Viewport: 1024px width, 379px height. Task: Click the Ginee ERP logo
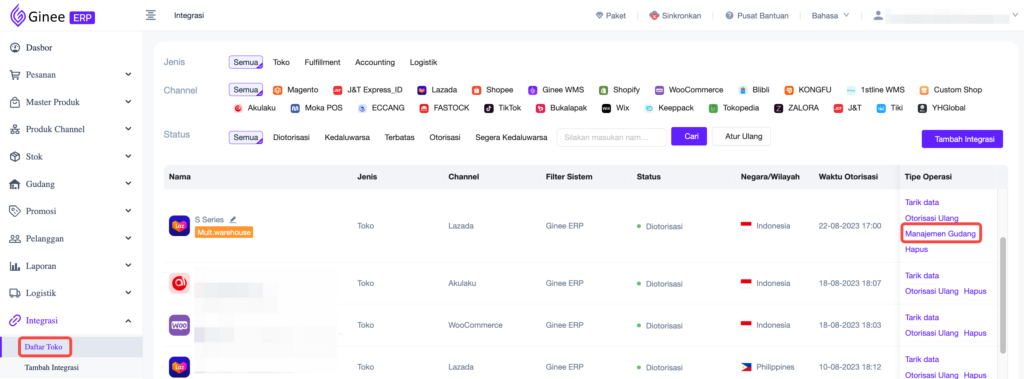52,16
